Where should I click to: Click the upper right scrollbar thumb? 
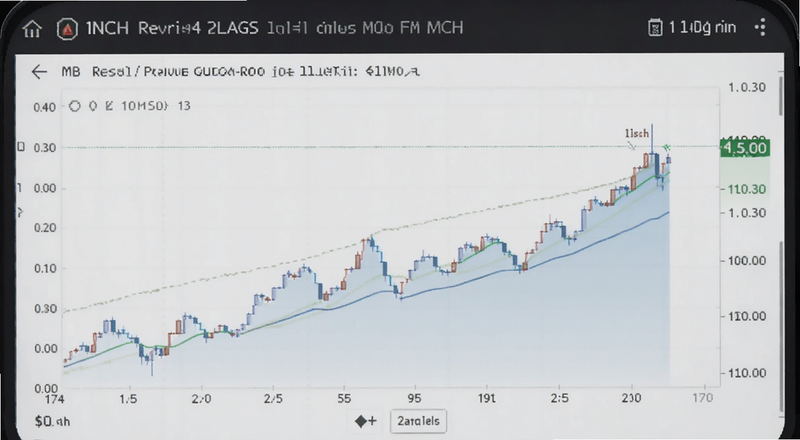pos(781,95)
